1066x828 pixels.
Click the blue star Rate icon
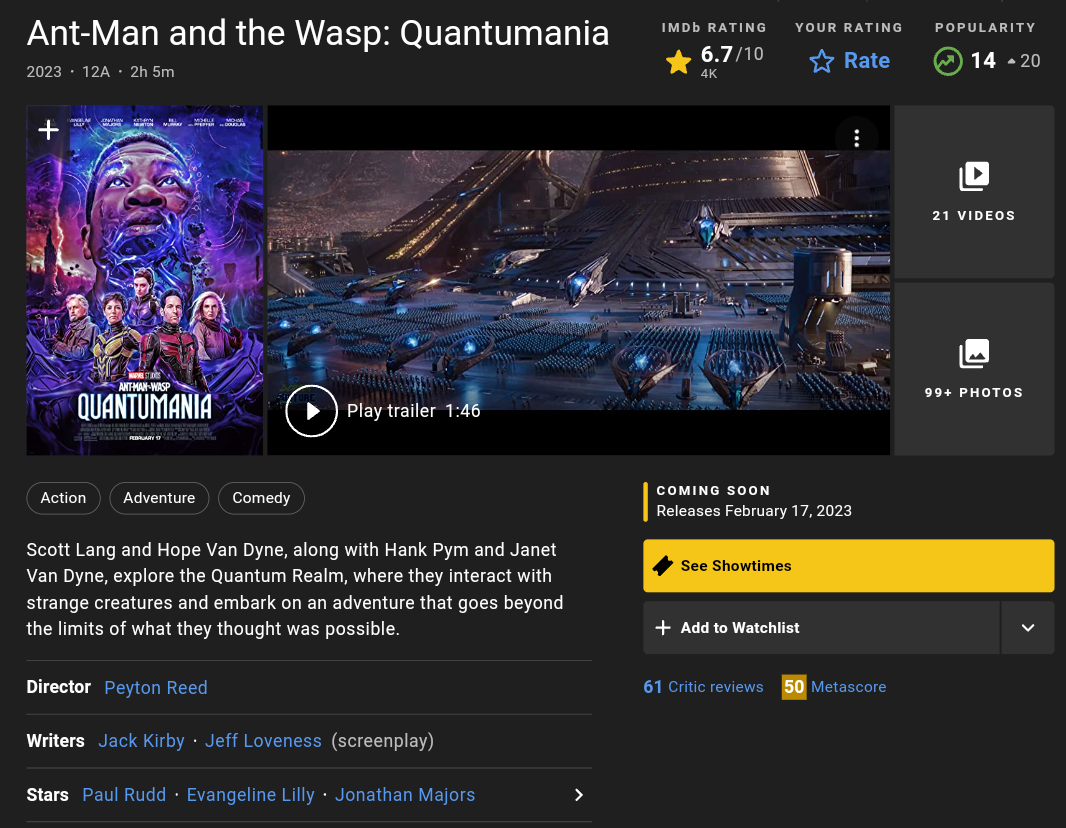[x=822, y=62]
